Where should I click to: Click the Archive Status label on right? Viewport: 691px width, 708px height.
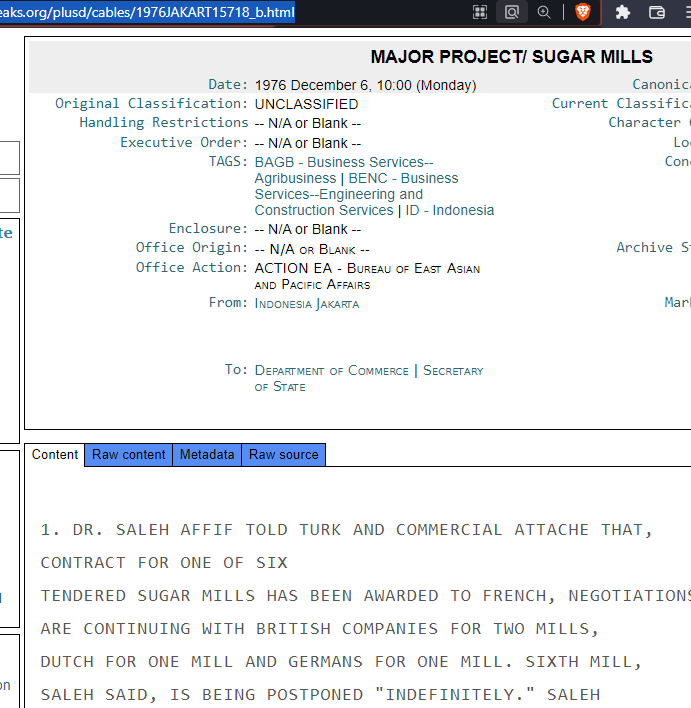[654, 248]
